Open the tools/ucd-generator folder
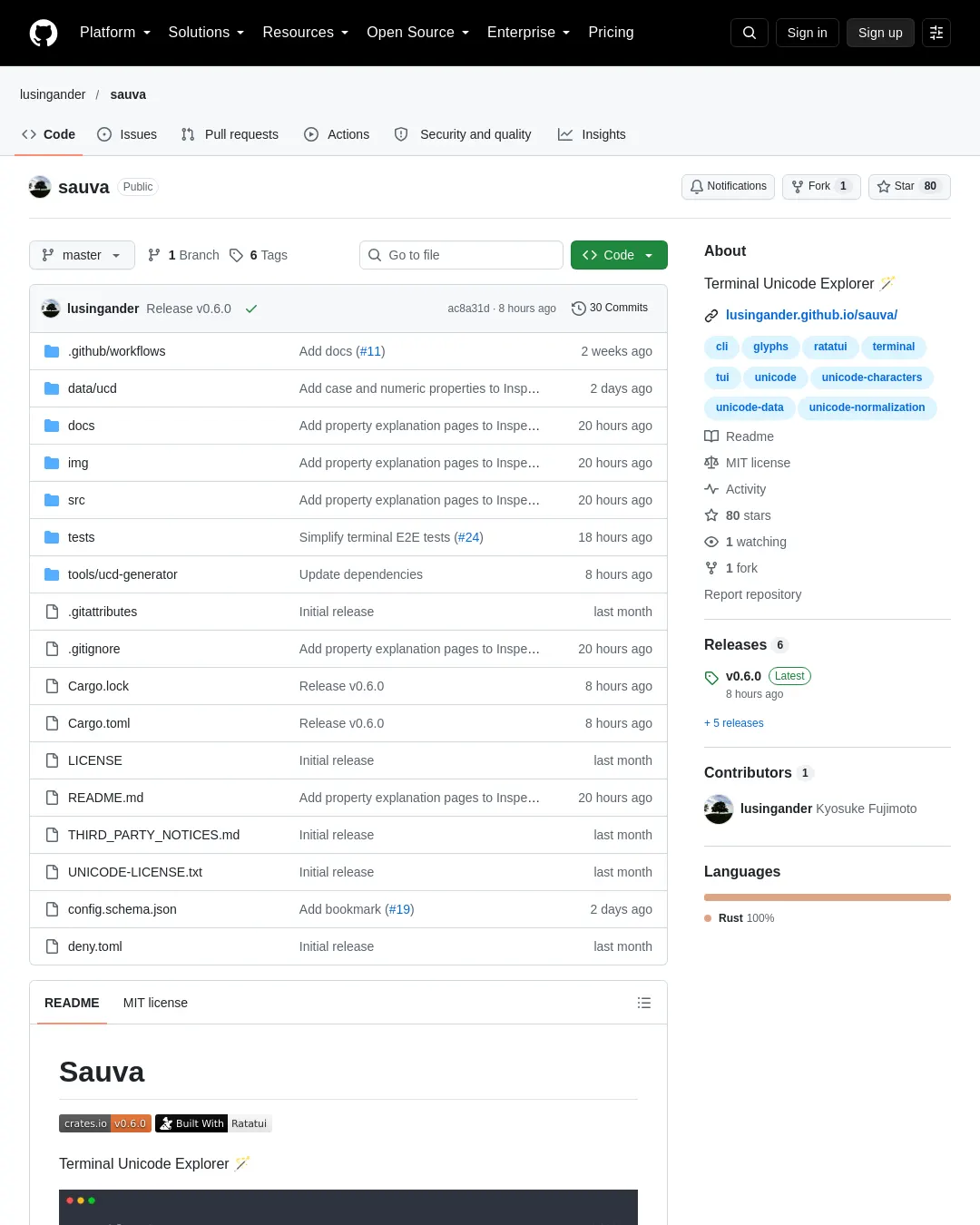The width and height of the screenshot is (980, 1225). [x=122, y=574]
